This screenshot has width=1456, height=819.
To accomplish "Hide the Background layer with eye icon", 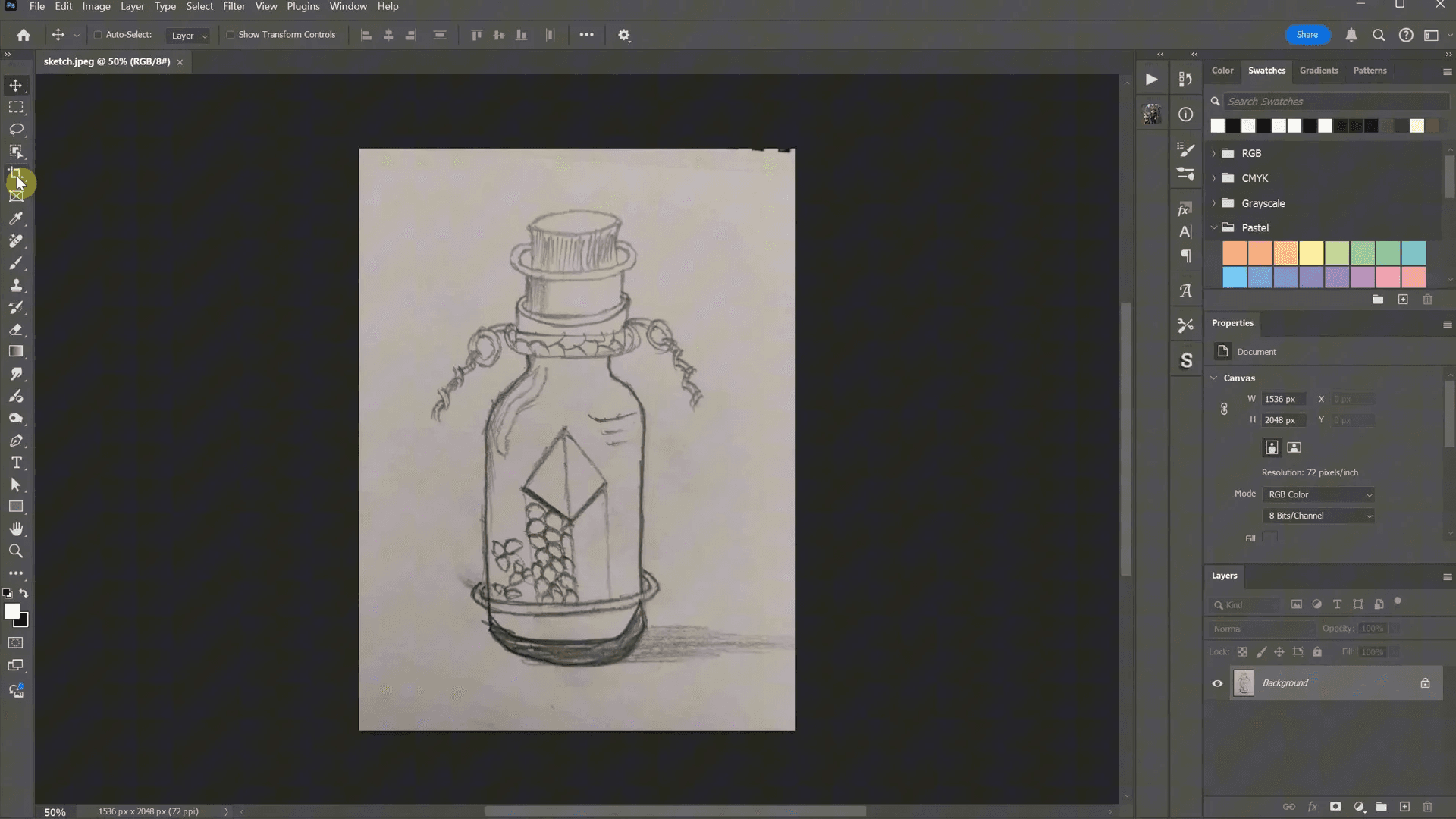I will click(1218, 683).
